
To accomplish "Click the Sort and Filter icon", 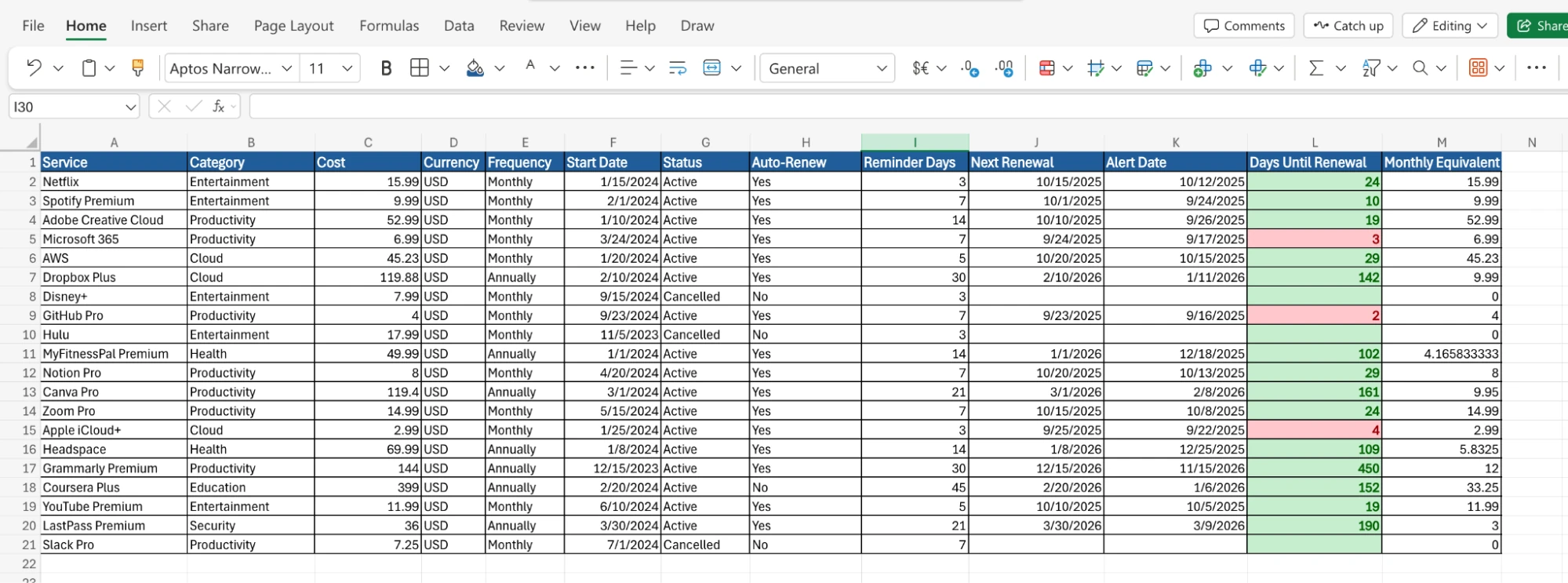I will pyautogui.click(x=1371, y=68).
